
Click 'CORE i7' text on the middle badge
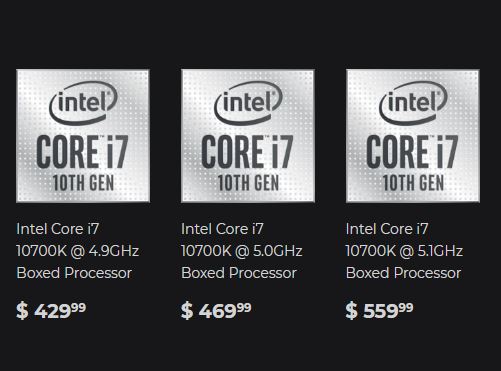(247, 152)
